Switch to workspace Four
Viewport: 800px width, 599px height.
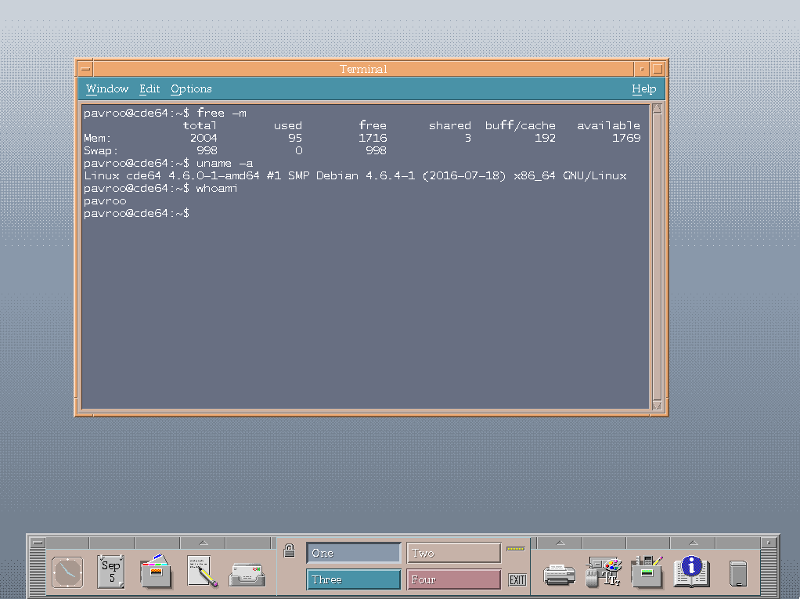(x=452, y=579)
